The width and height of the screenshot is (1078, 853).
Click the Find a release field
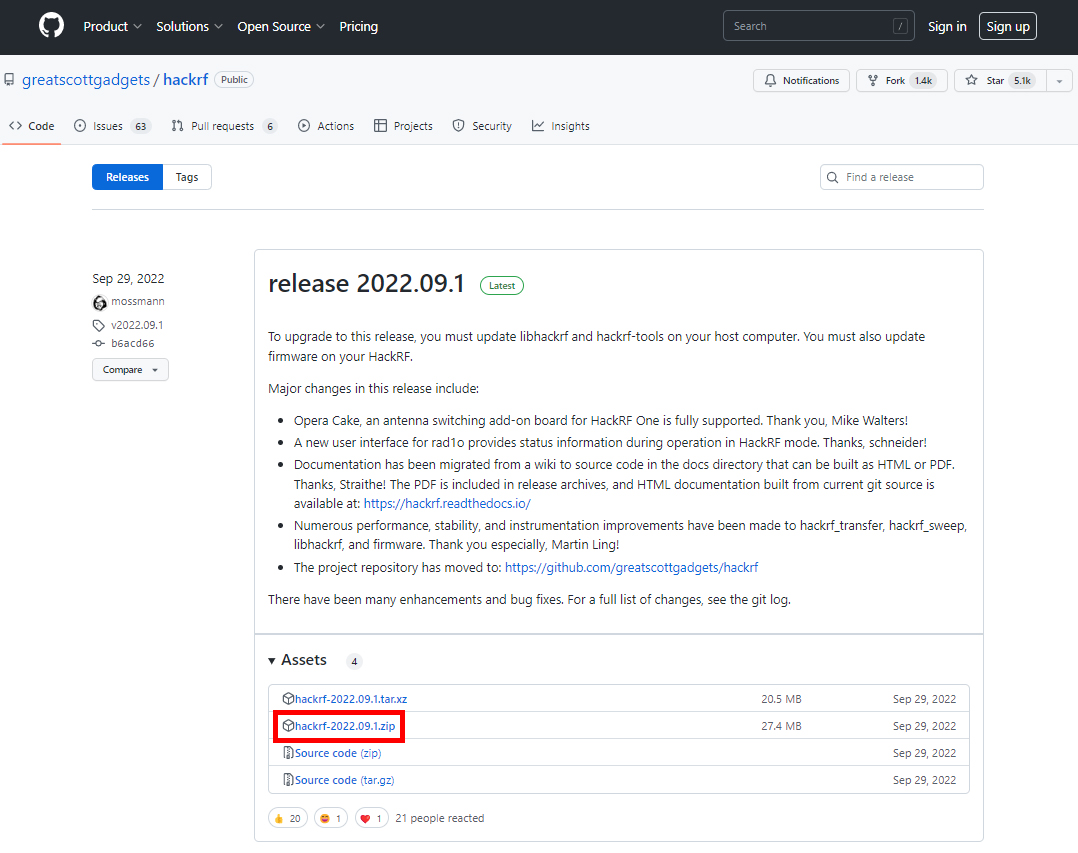click(x=901, y=177)
